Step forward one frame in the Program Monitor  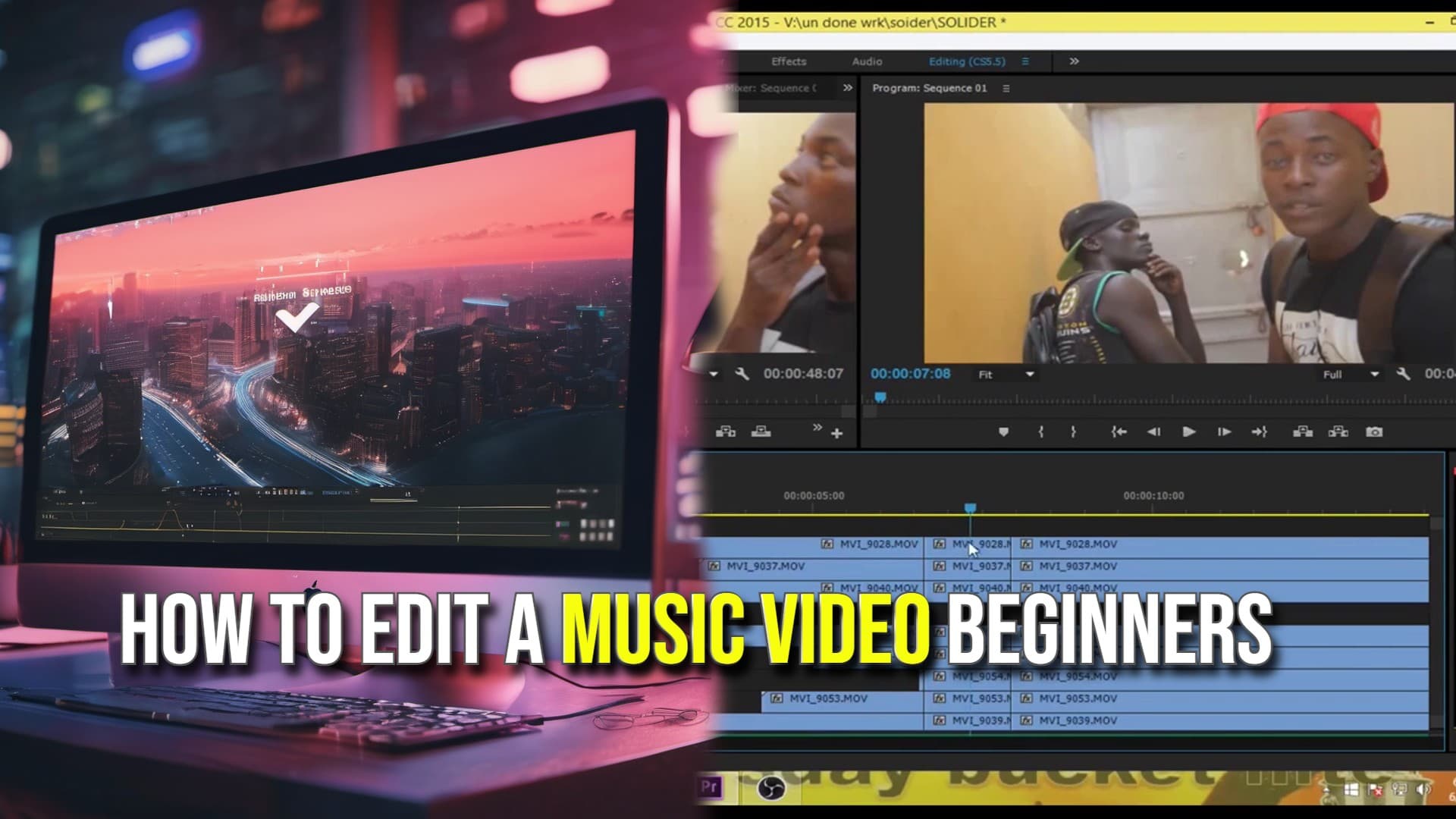(1223, 431)
